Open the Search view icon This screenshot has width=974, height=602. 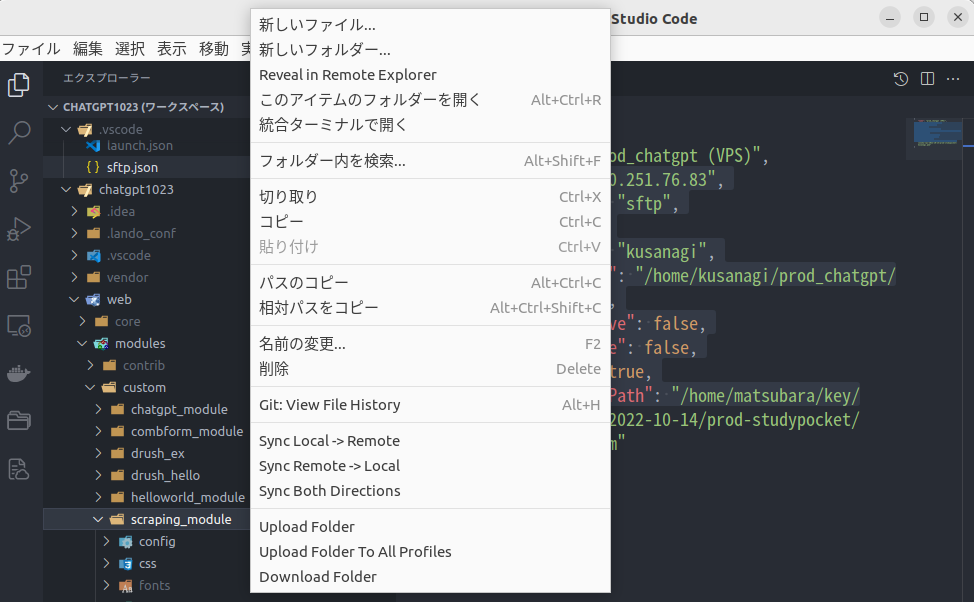[19, 132]
